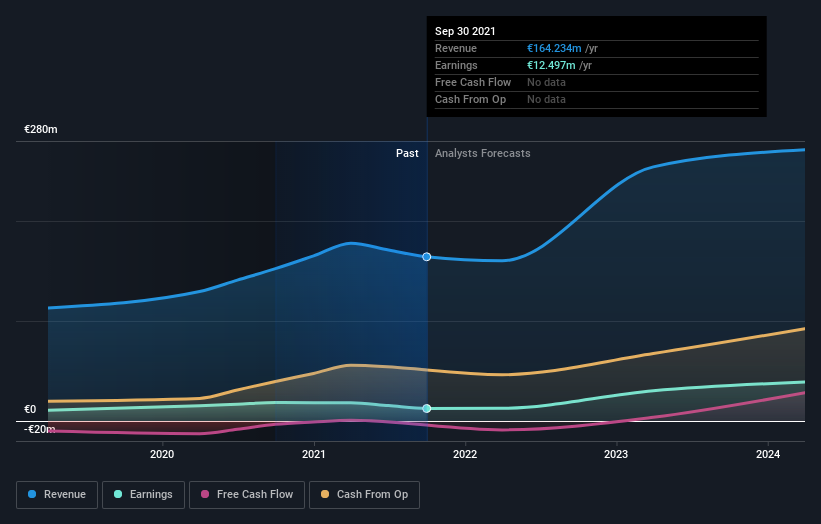This screenshot has height=524, width=821.
Task: Click the Revenue row label in tooltip
Action: pyautogui.click(x=456, y=48)
